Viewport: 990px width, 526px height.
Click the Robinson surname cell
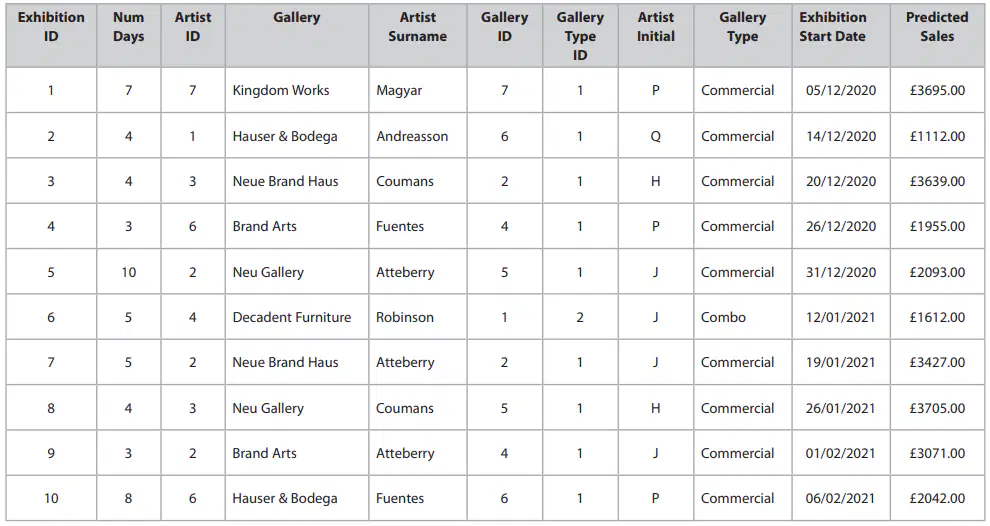418,317
